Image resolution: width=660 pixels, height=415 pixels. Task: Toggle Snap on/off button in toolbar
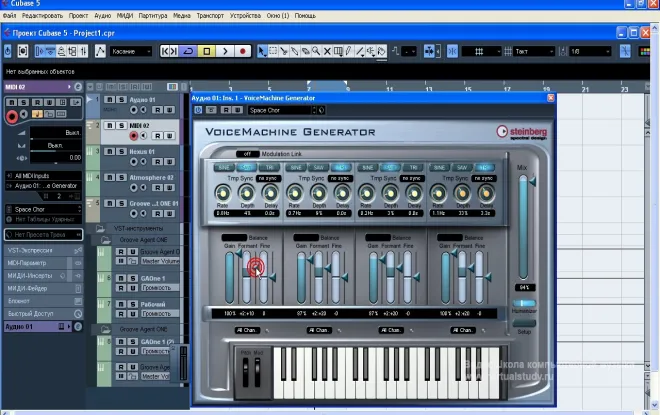[x=452, y=51]
